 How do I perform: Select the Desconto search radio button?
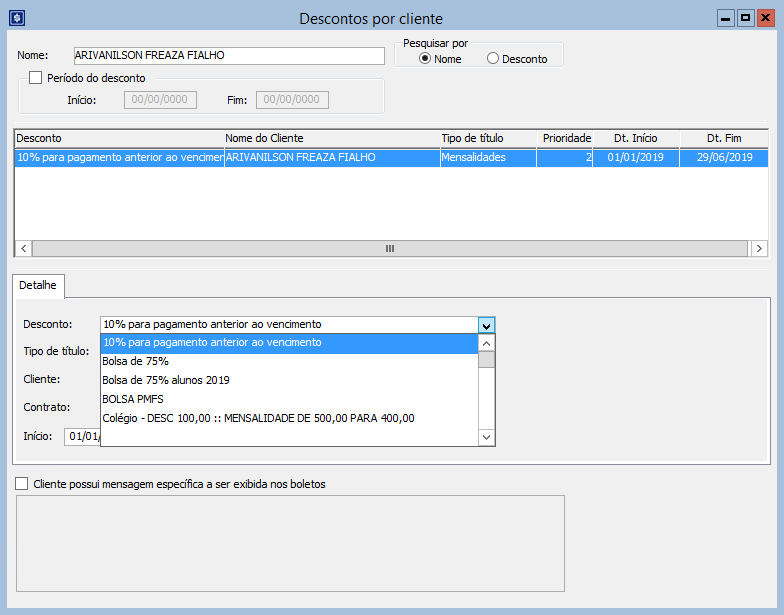tap(492, 59)
